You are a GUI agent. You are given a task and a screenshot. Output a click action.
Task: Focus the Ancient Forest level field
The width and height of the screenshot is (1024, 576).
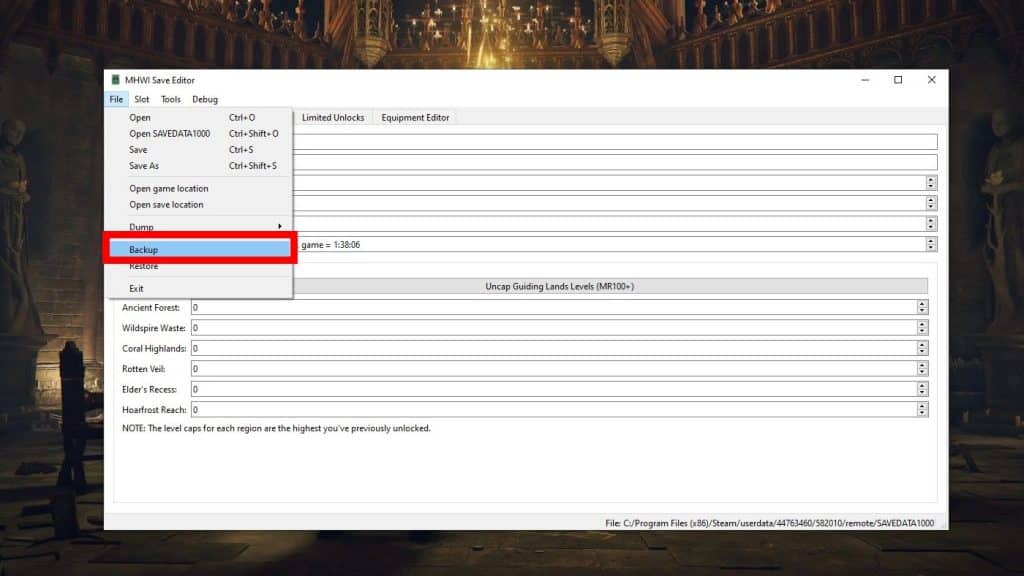(554, 307)
